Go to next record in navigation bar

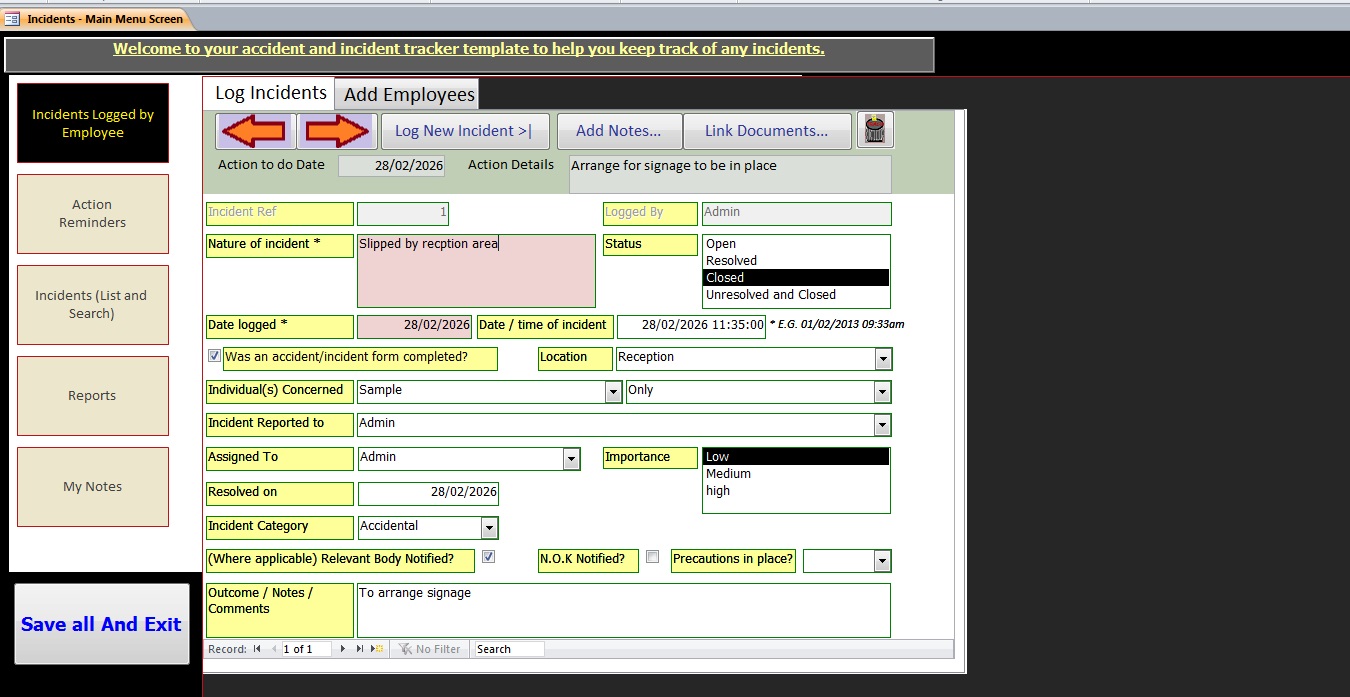[x=344, y=649]
